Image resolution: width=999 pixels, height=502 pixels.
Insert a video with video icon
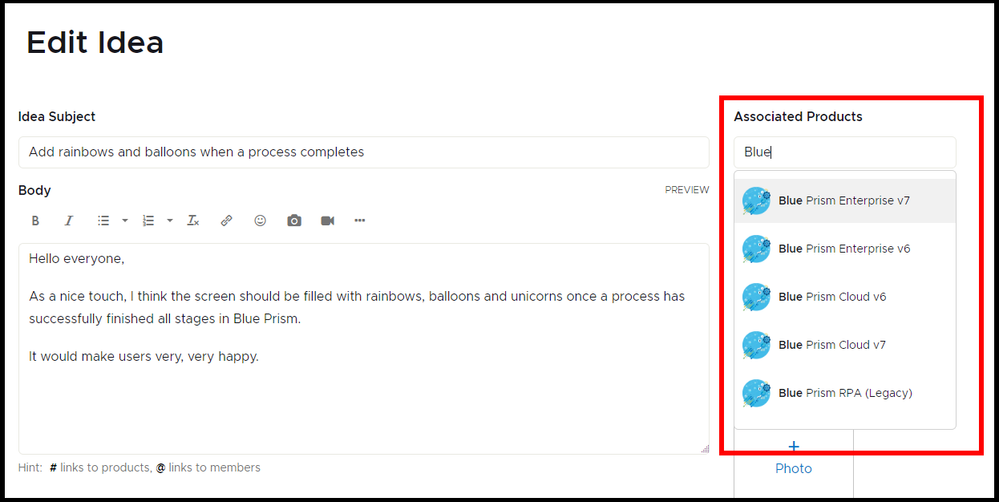(327, 221)
